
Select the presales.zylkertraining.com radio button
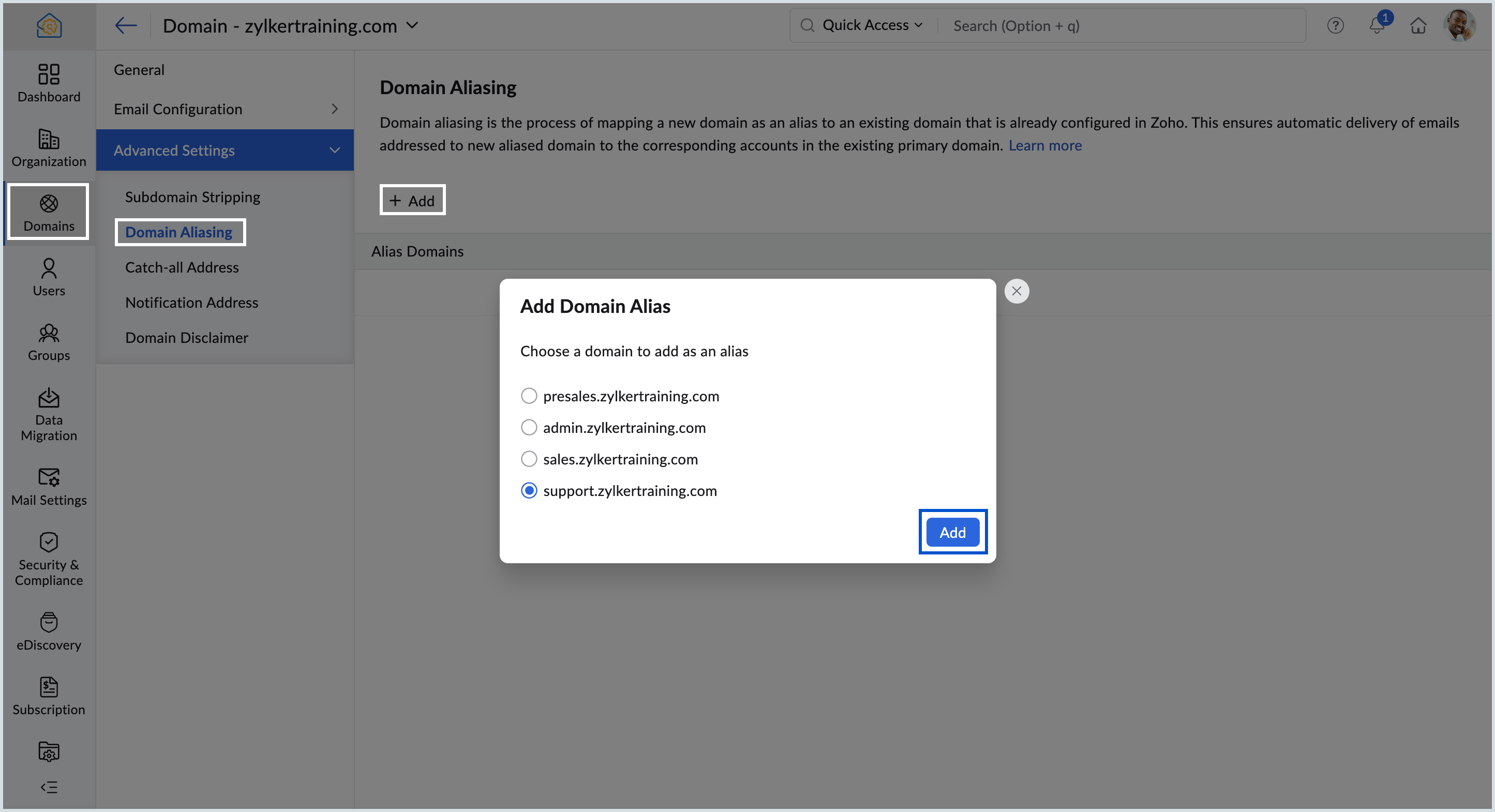[x=529, y=396]
